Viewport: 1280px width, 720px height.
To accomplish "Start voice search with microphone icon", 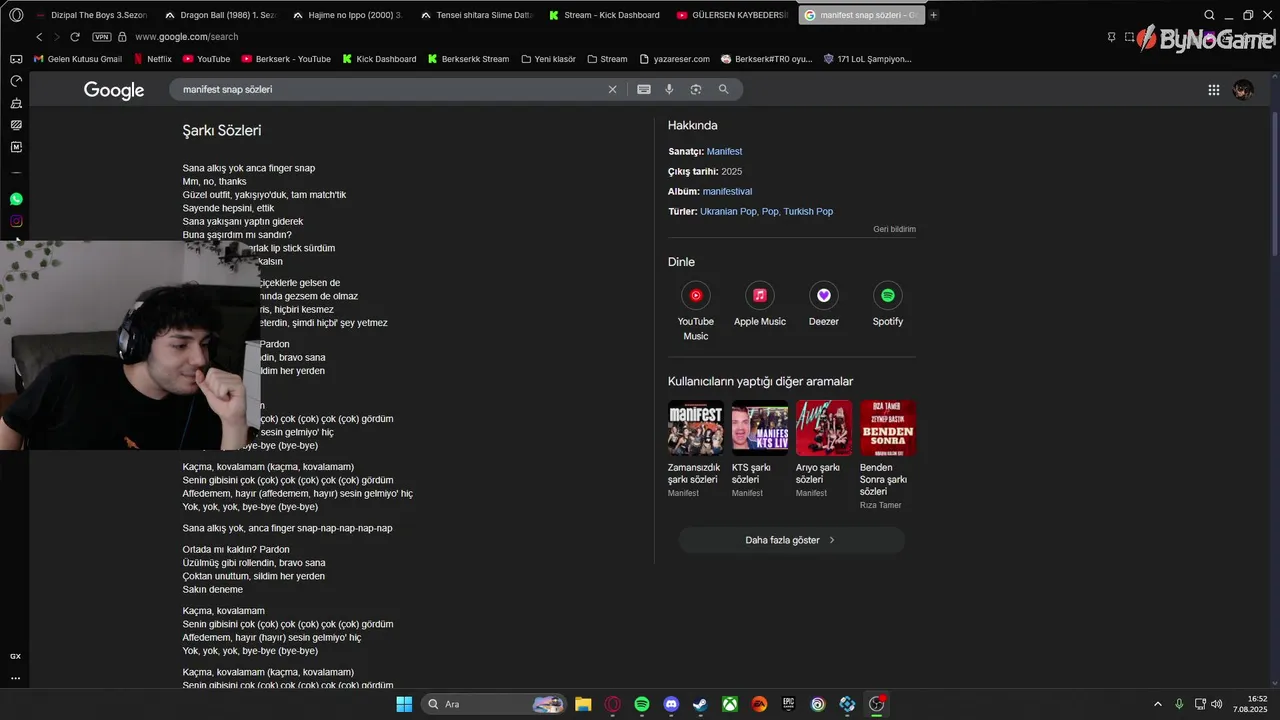I will (670, 89).
